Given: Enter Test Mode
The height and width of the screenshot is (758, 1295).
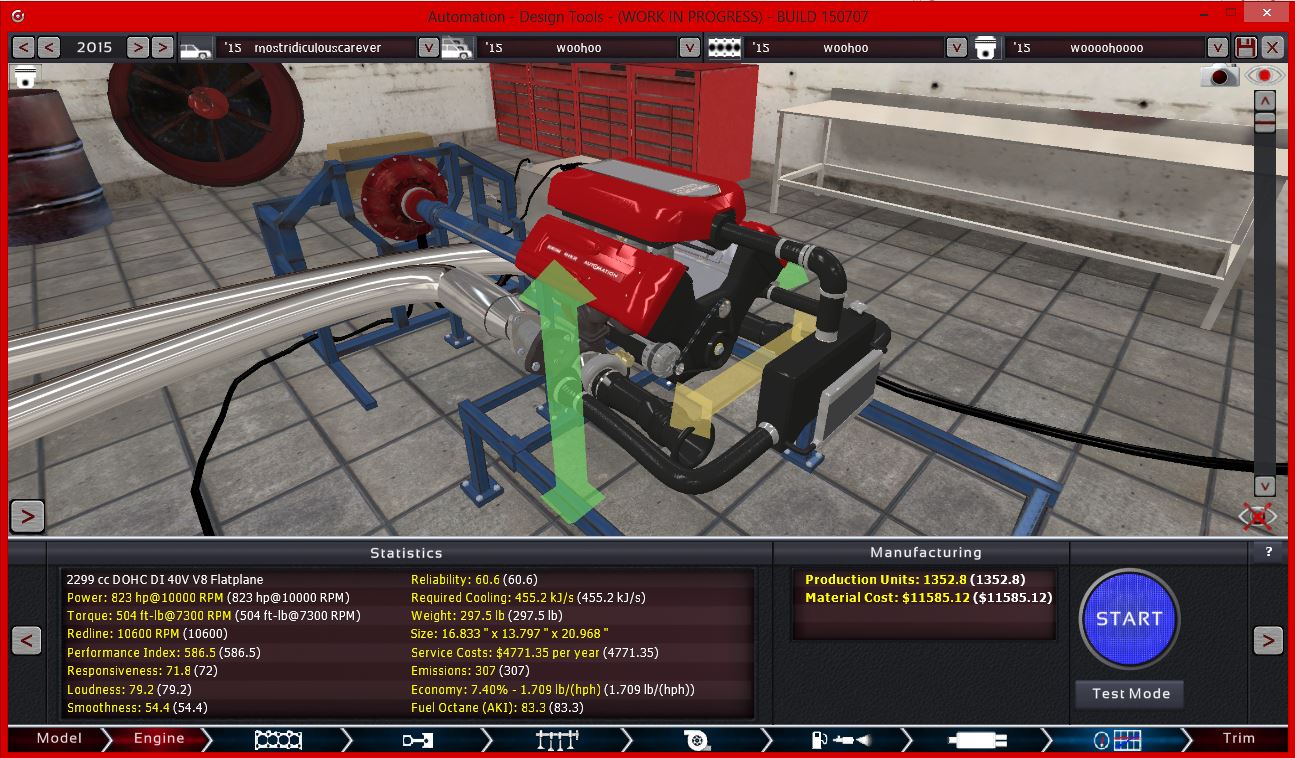Looking at the screenshot, I should pos(1128,694).
